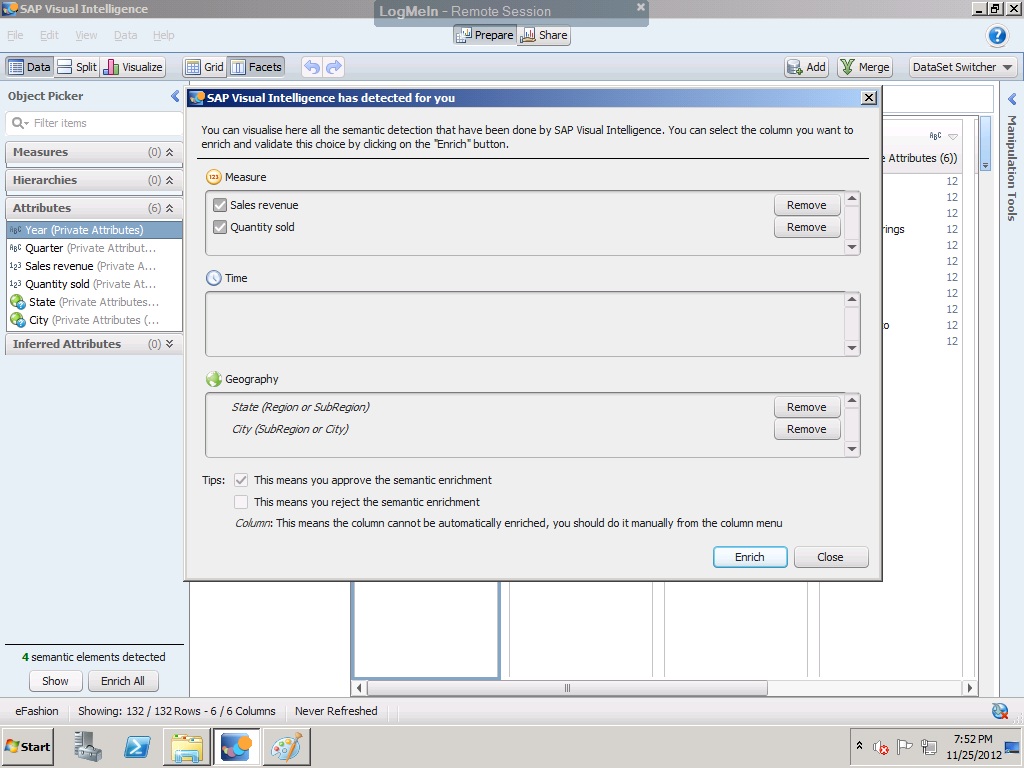Open the Edit menu

[49, 35]
